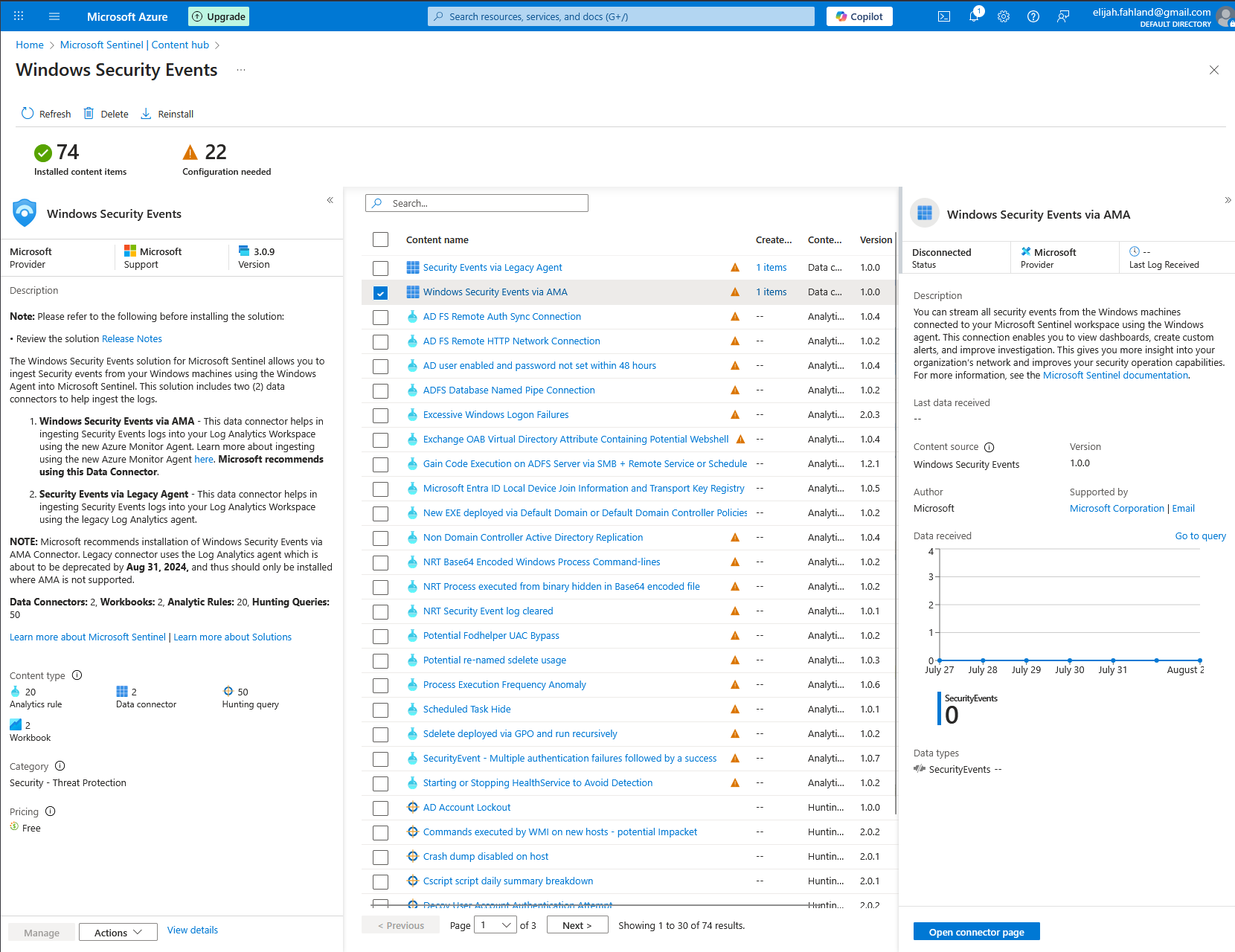The image size is (1235, 952).
Task: Check ADFS Database Named Pipe Connection checkbox
Action: (x=381, y=391)
